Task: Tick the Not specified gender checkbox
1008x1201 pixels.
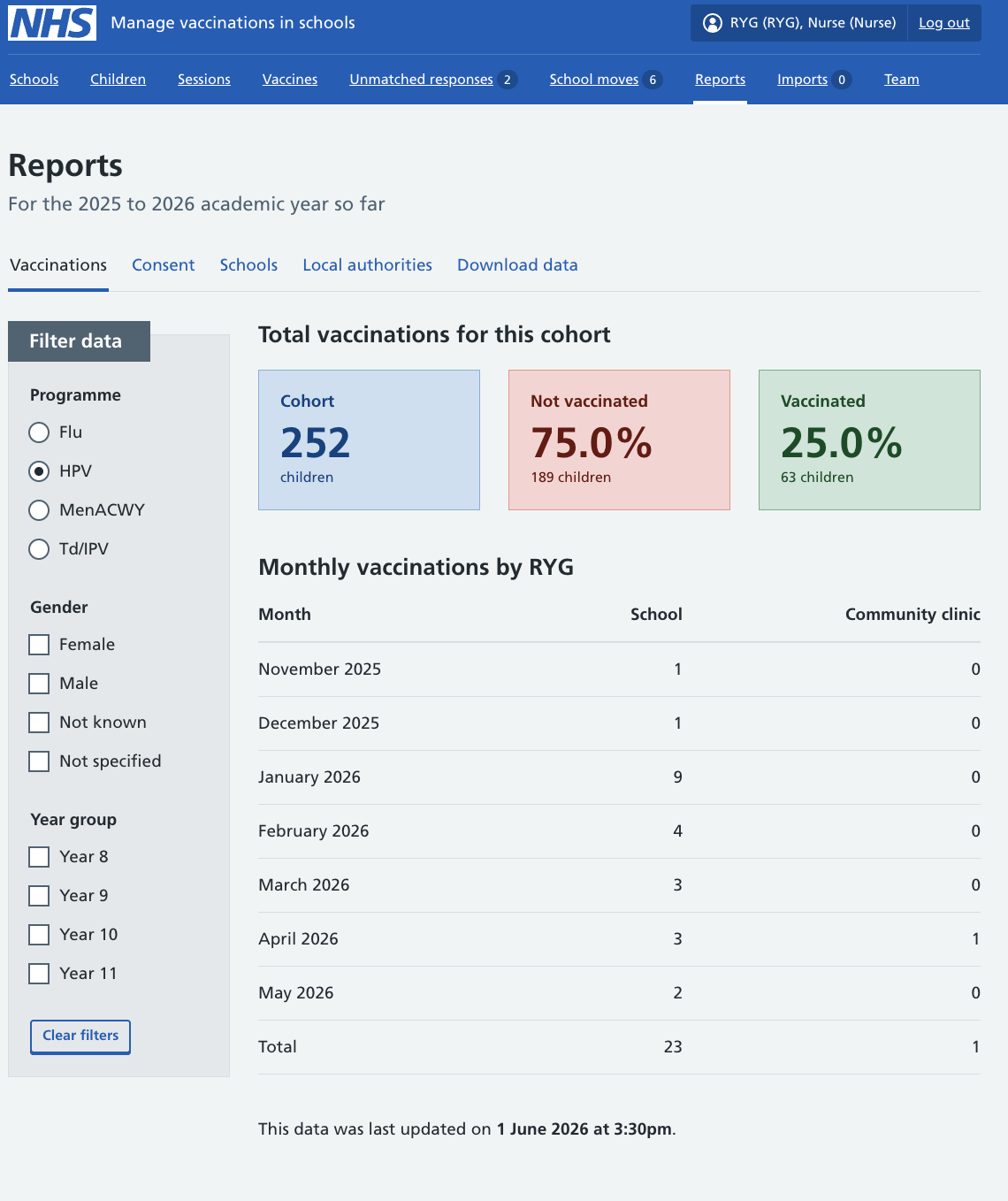Action: pos(39,761)
